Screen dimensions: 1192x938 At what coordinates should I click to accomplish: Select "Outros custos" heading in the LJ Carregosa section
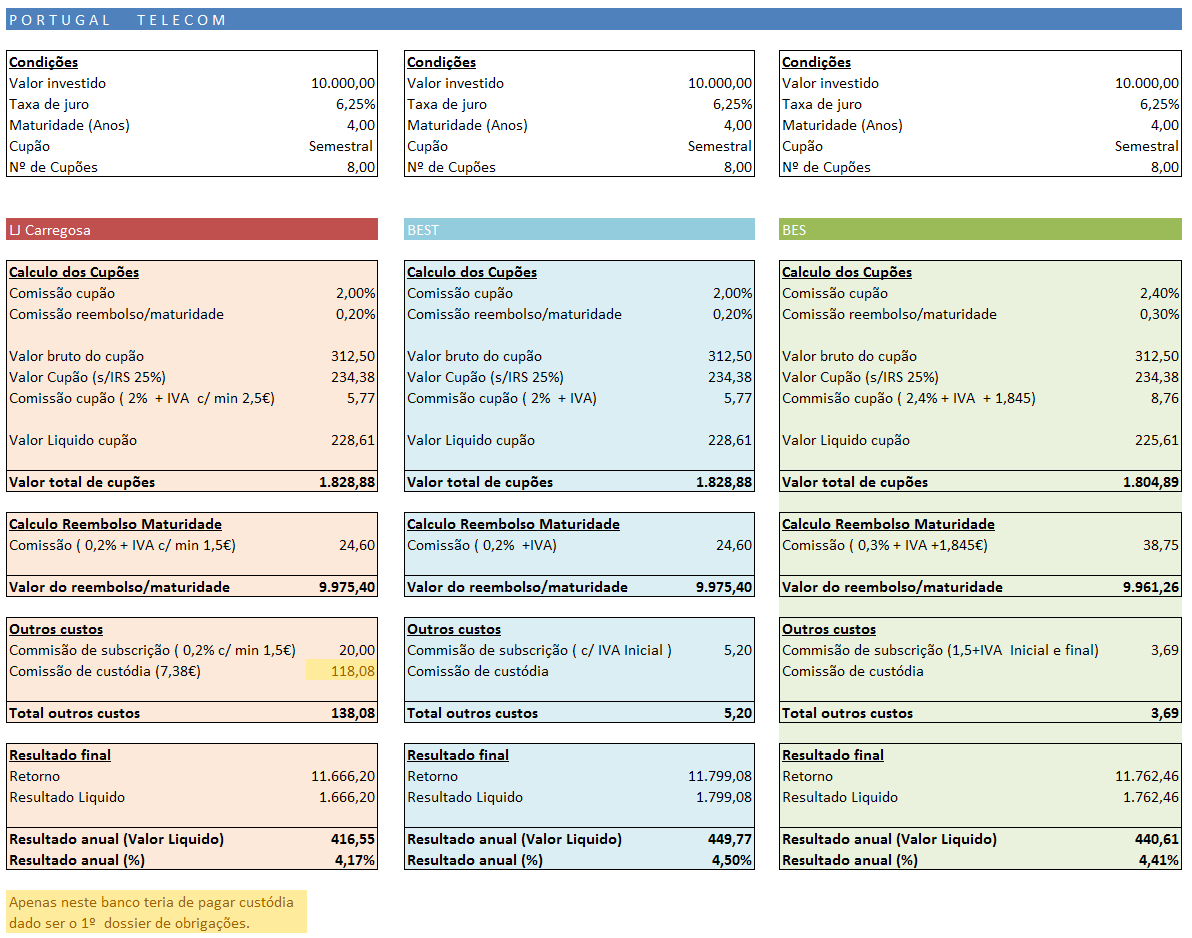(56, 629)
